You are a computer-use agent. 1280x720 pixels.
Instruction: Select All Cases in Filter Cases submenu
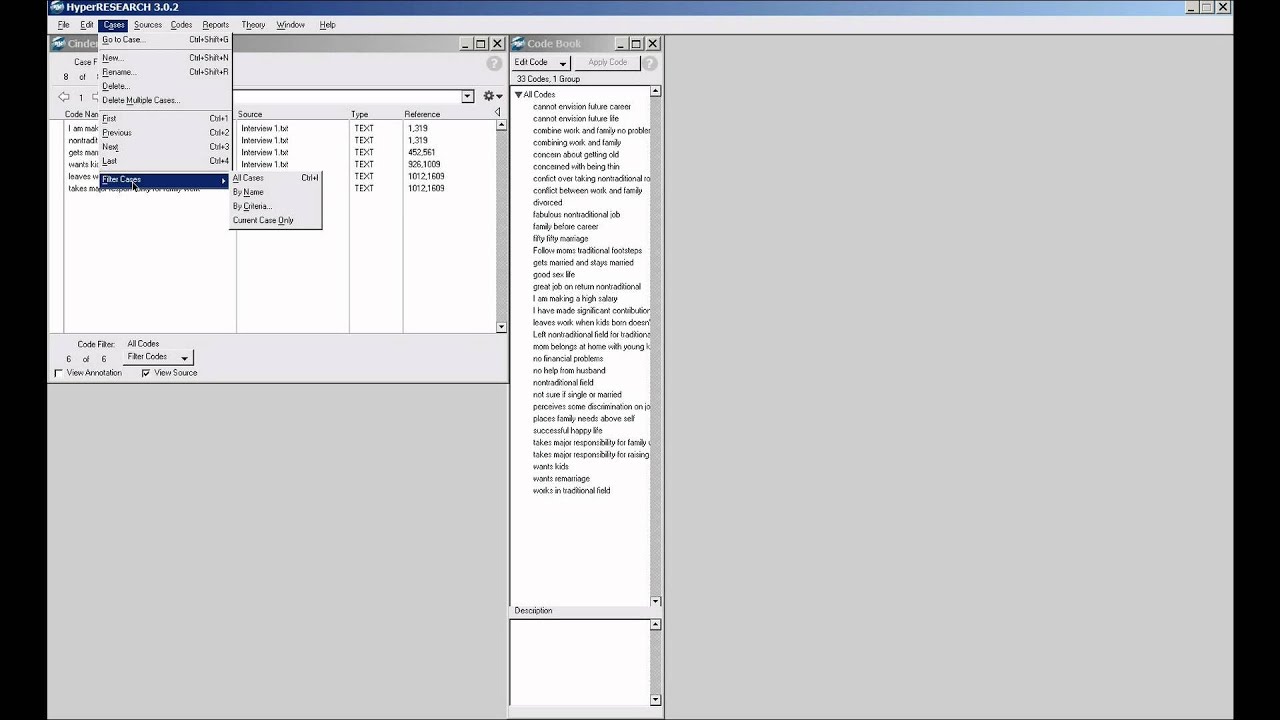(x=276, y=178)
